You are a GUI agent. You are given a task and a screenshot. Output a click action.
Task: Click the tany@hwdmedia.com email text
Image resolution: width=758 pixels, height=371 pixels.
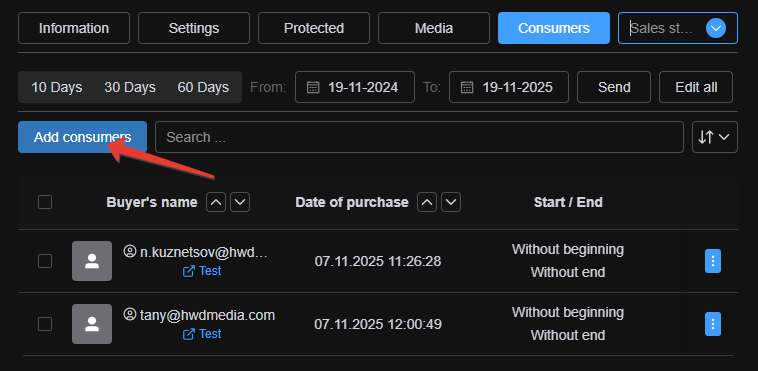pos(207,315)
